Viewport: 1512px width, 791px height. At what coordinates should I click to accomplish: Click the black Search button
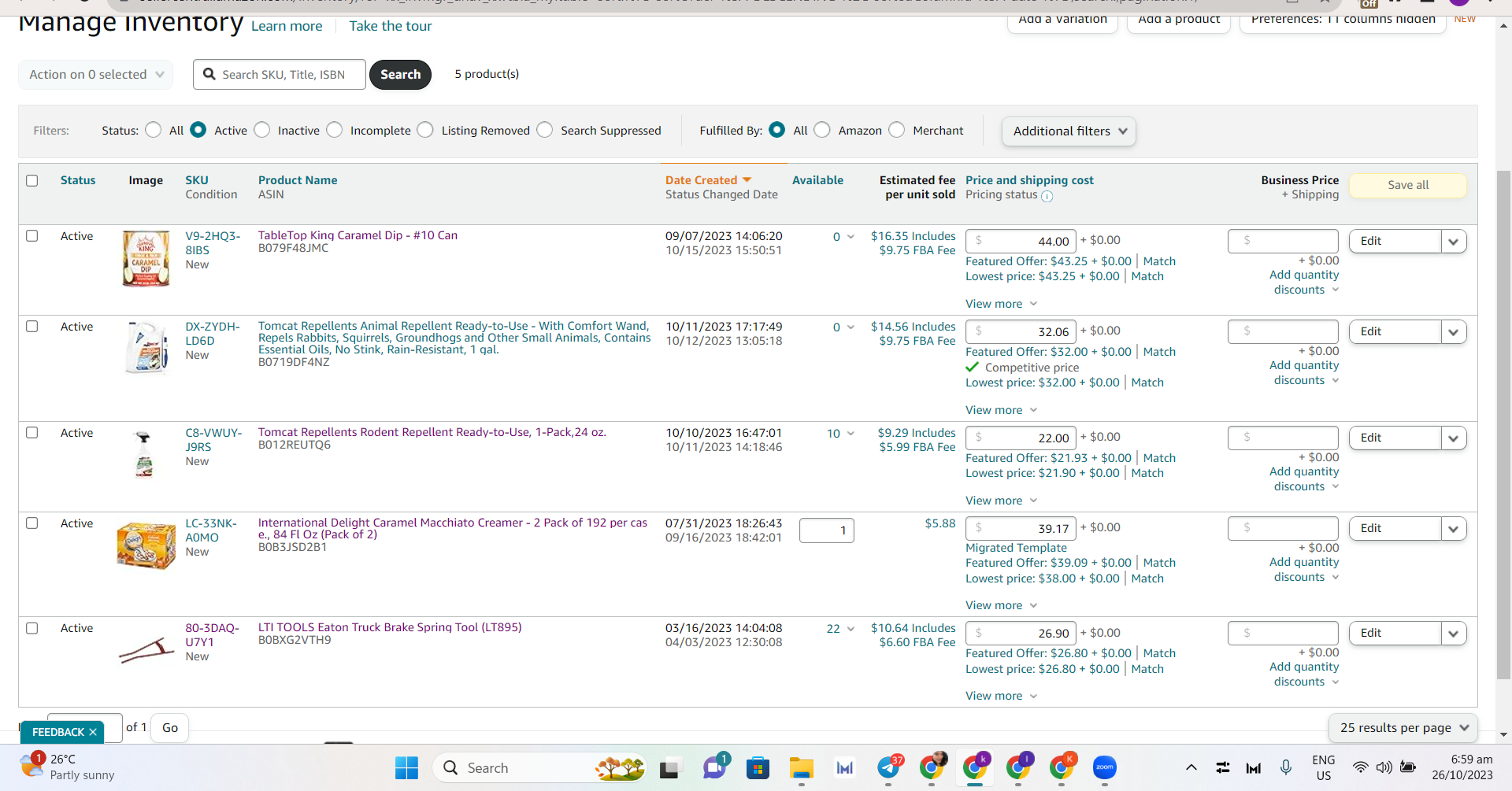point(400,75)
